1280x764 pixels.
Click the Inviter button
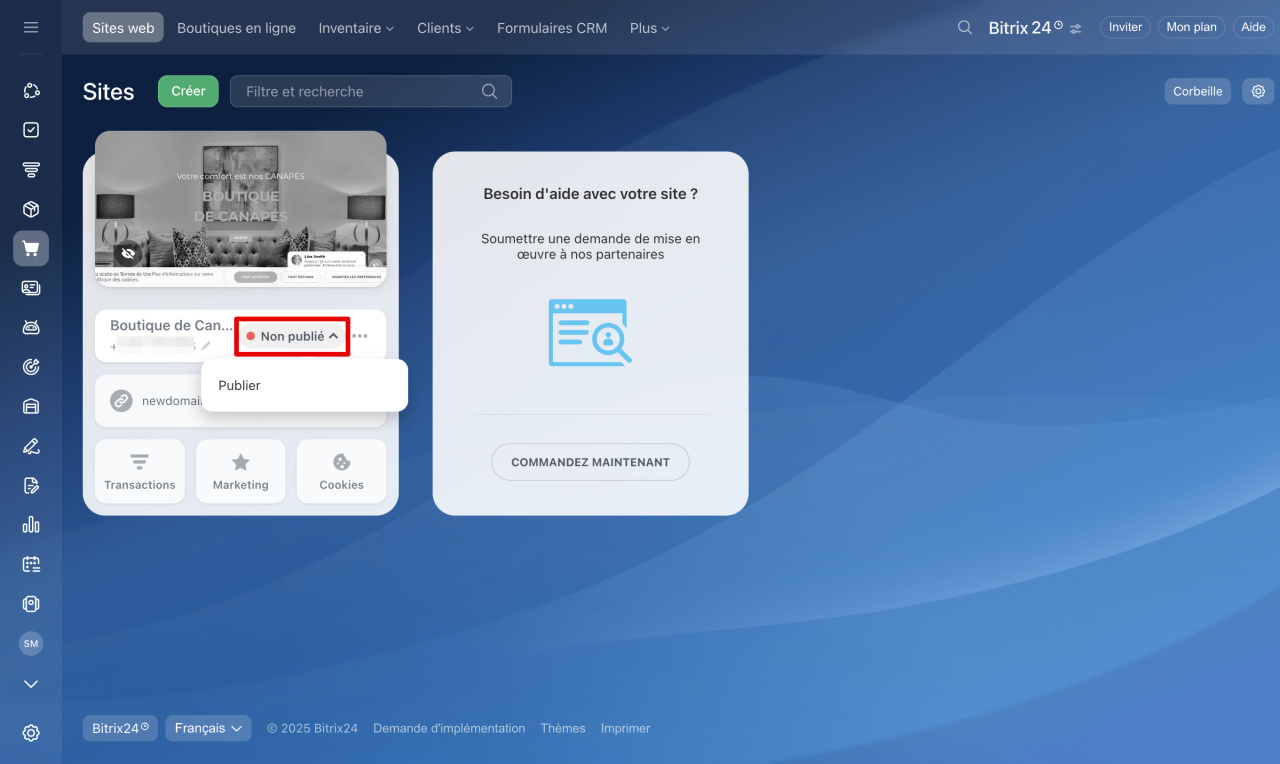tap(1125, 28)
